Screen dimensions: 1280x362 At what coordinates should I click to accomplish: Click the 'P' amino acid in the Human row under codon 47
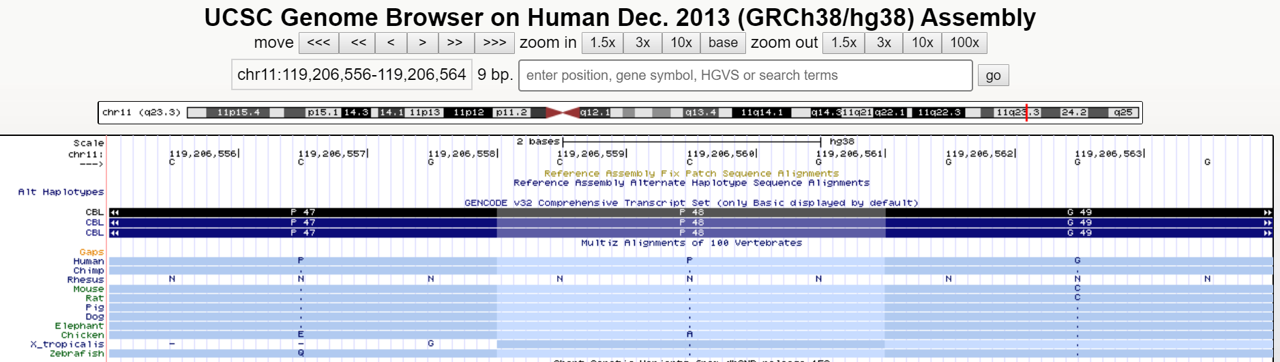tap(300, 261)
